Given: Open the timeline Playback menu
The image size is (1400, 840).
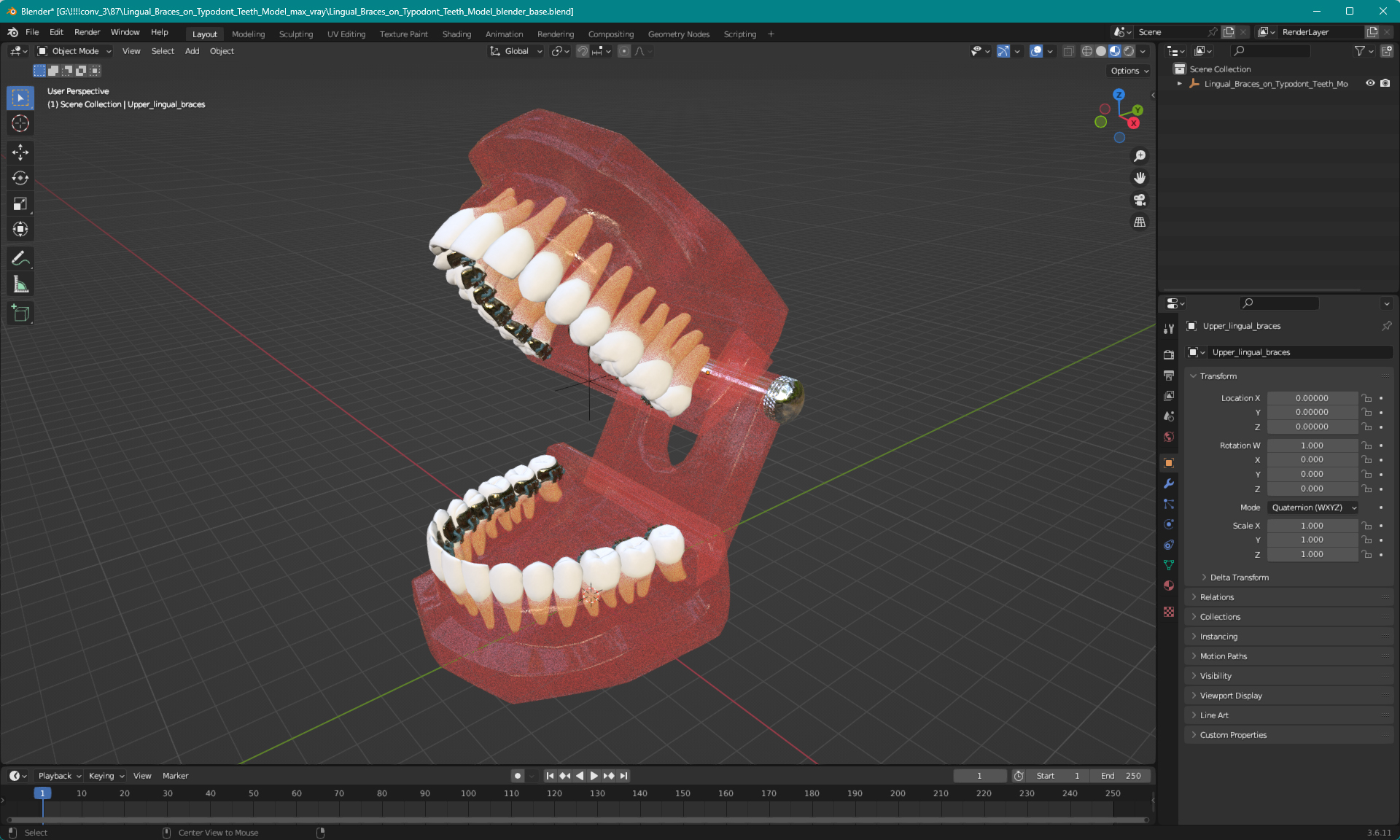Looking at the screenshot, I should coord(59,776).
